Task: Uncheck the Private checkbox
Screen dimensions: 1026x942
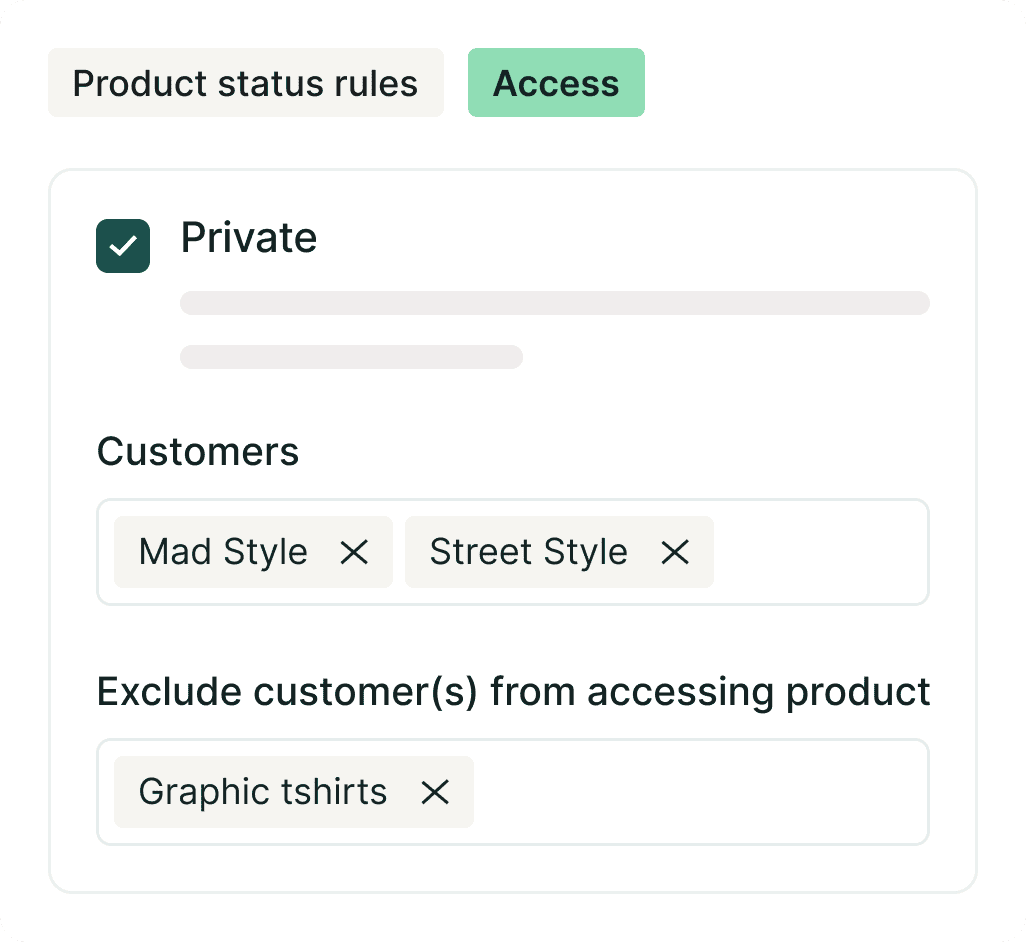Action: point(123,246)
